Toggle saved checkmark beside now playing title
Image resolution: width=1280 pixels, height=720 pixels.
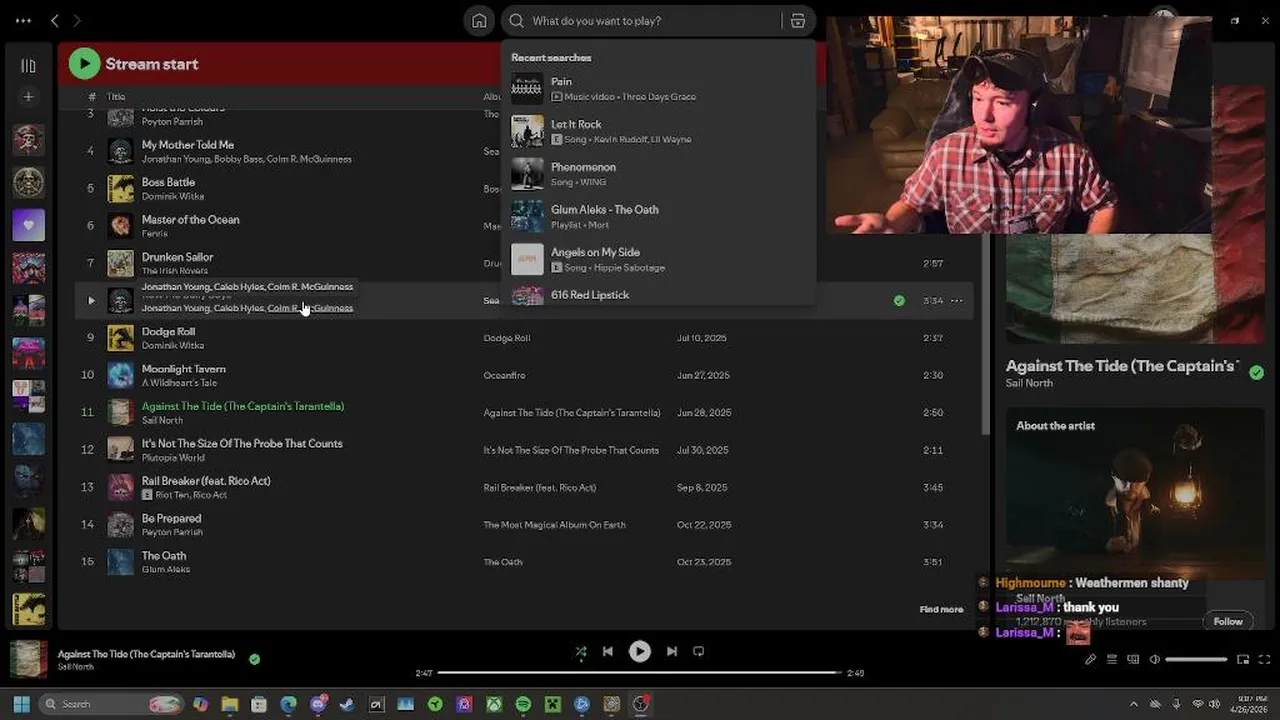[254, 659]
